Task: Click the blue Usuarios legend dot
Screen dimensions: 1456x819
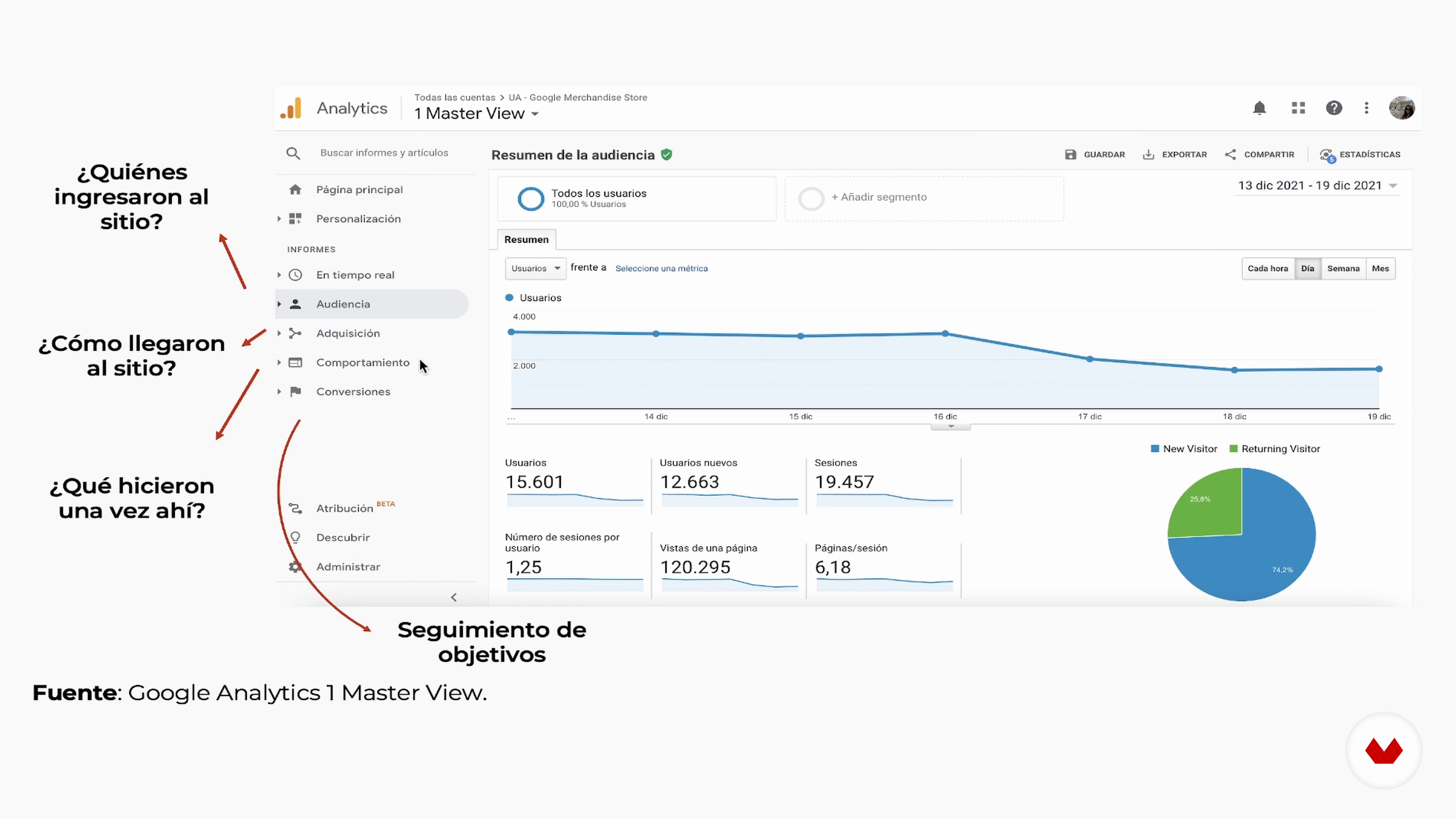Action: tap(509, 298)
